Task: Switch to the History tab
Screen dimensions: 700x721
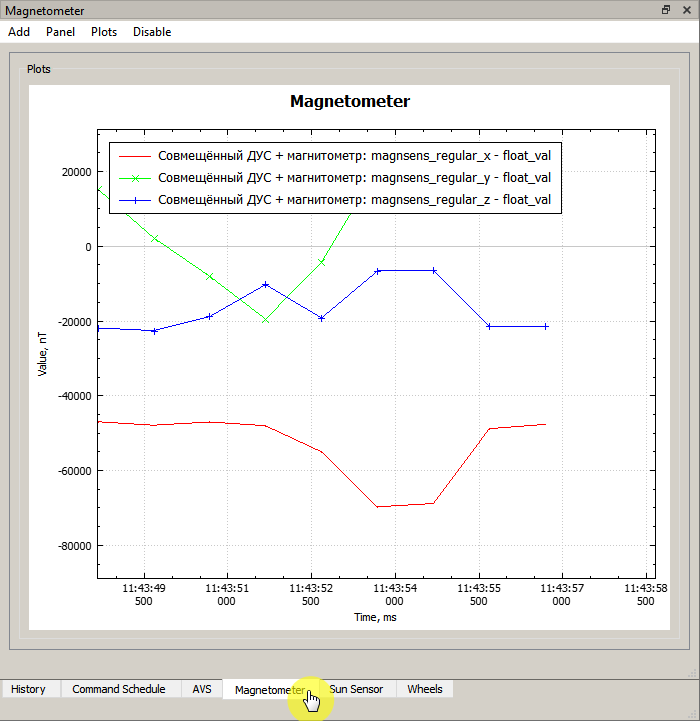Action: click(x=29, y=689)
